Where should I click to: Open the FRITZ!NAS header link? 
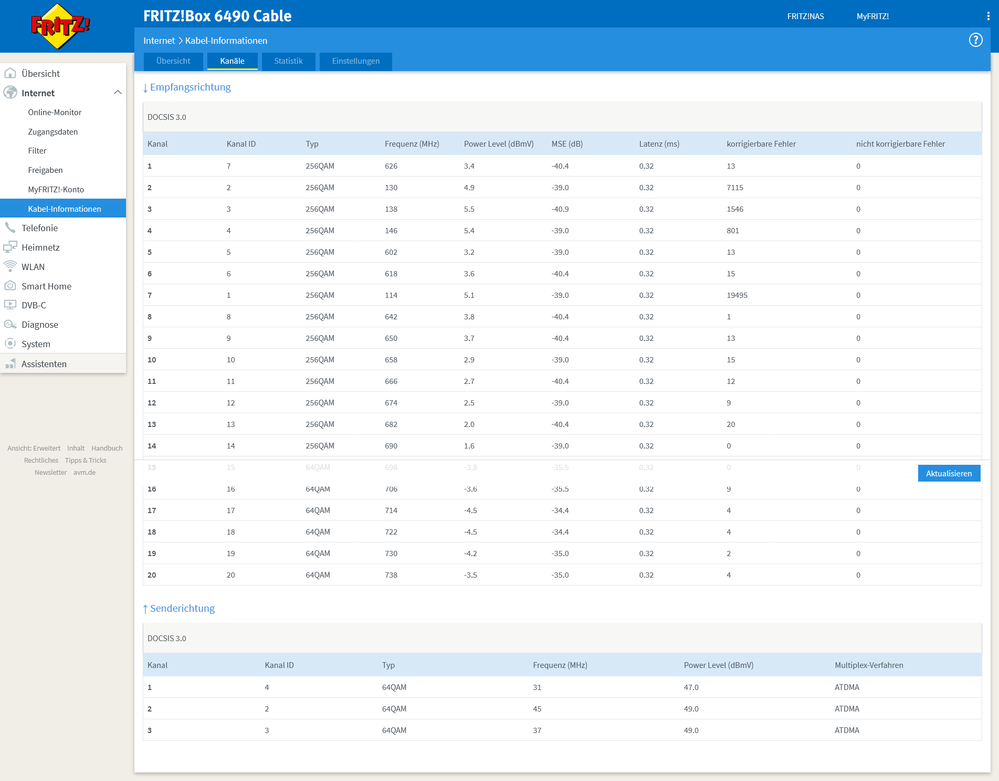click(x=805, y=16)
